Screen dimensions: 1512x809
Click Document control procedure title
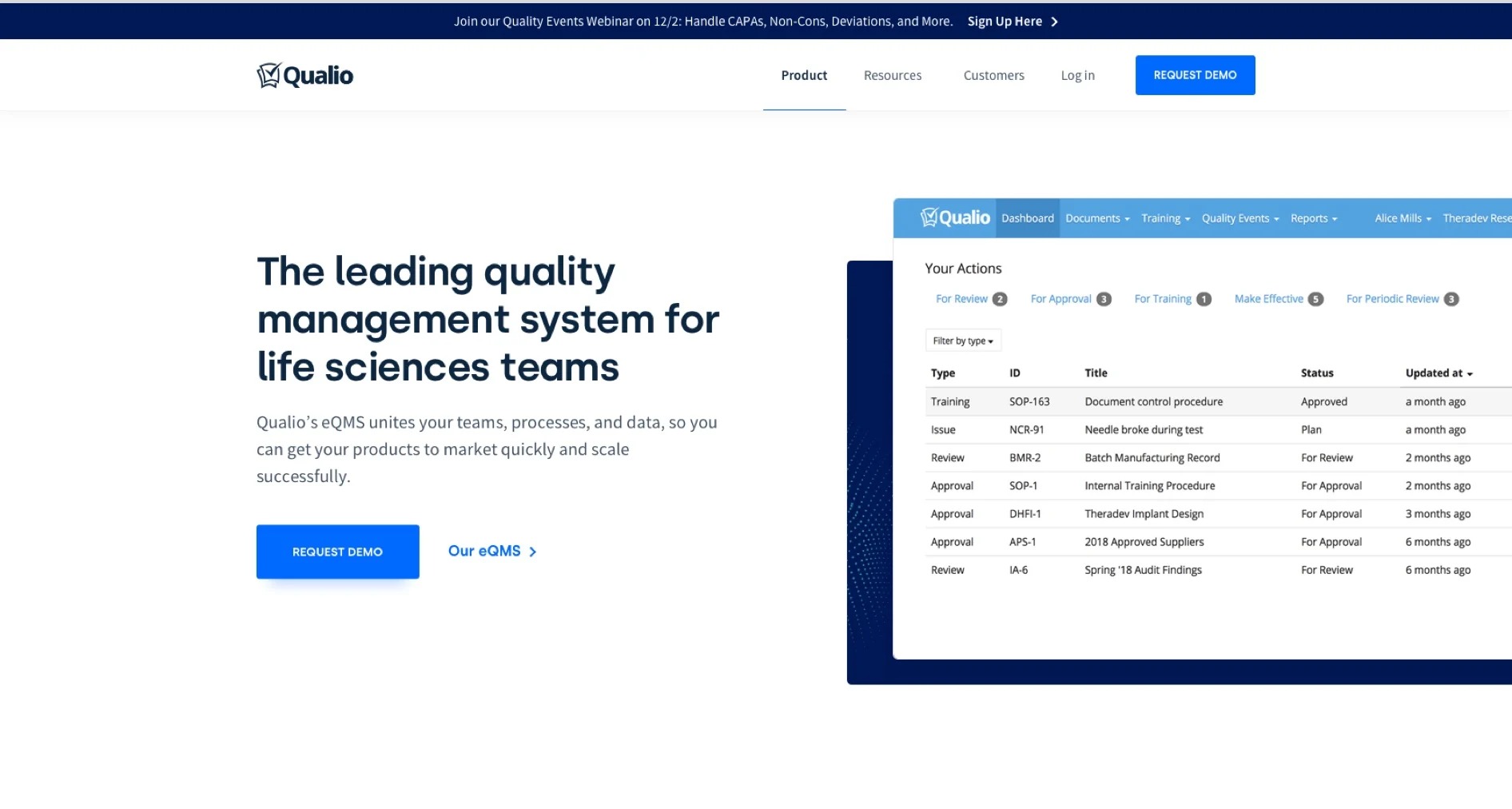(1153, 402)
